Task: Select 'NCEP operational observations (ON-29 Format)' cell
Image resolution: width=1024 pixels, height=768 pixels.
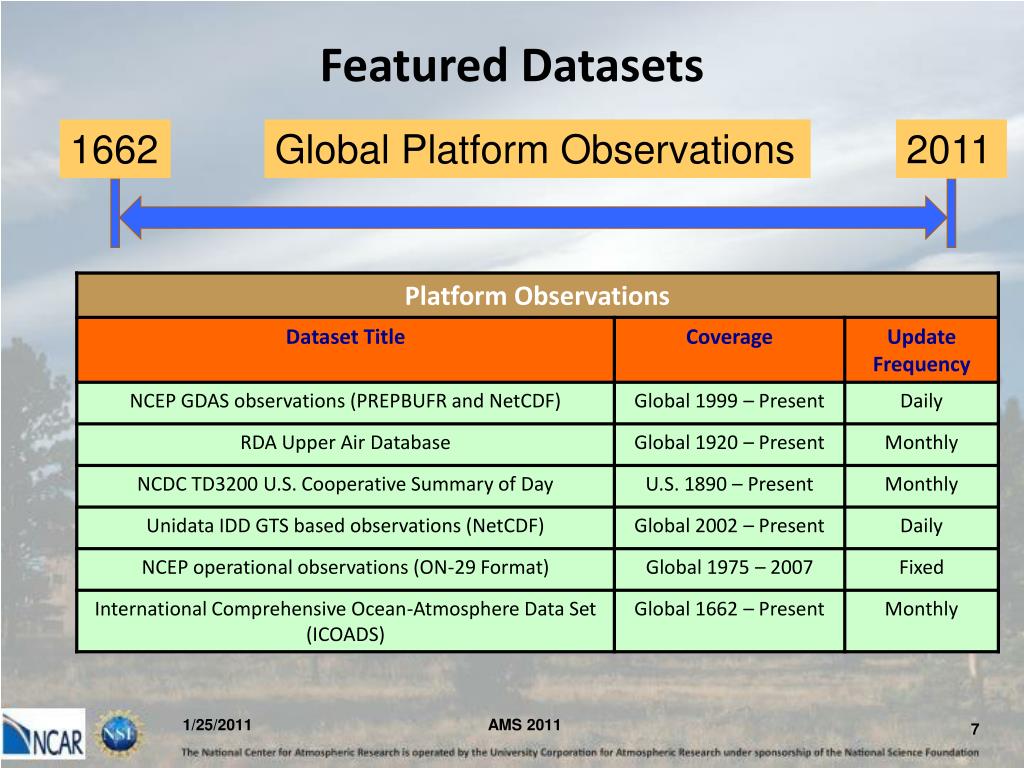Action: click(345, 569)
